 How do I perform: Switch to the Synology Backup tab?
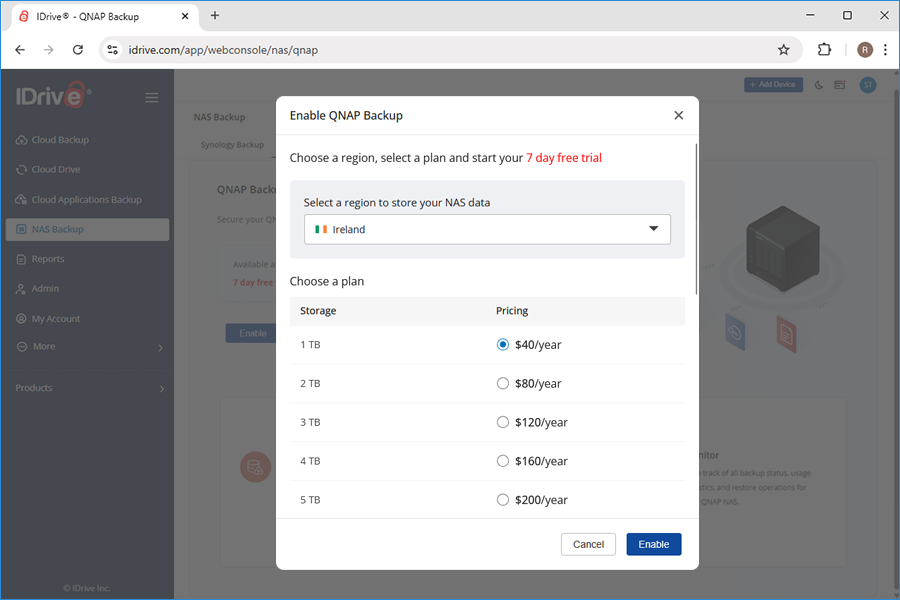tap(232, 145)
